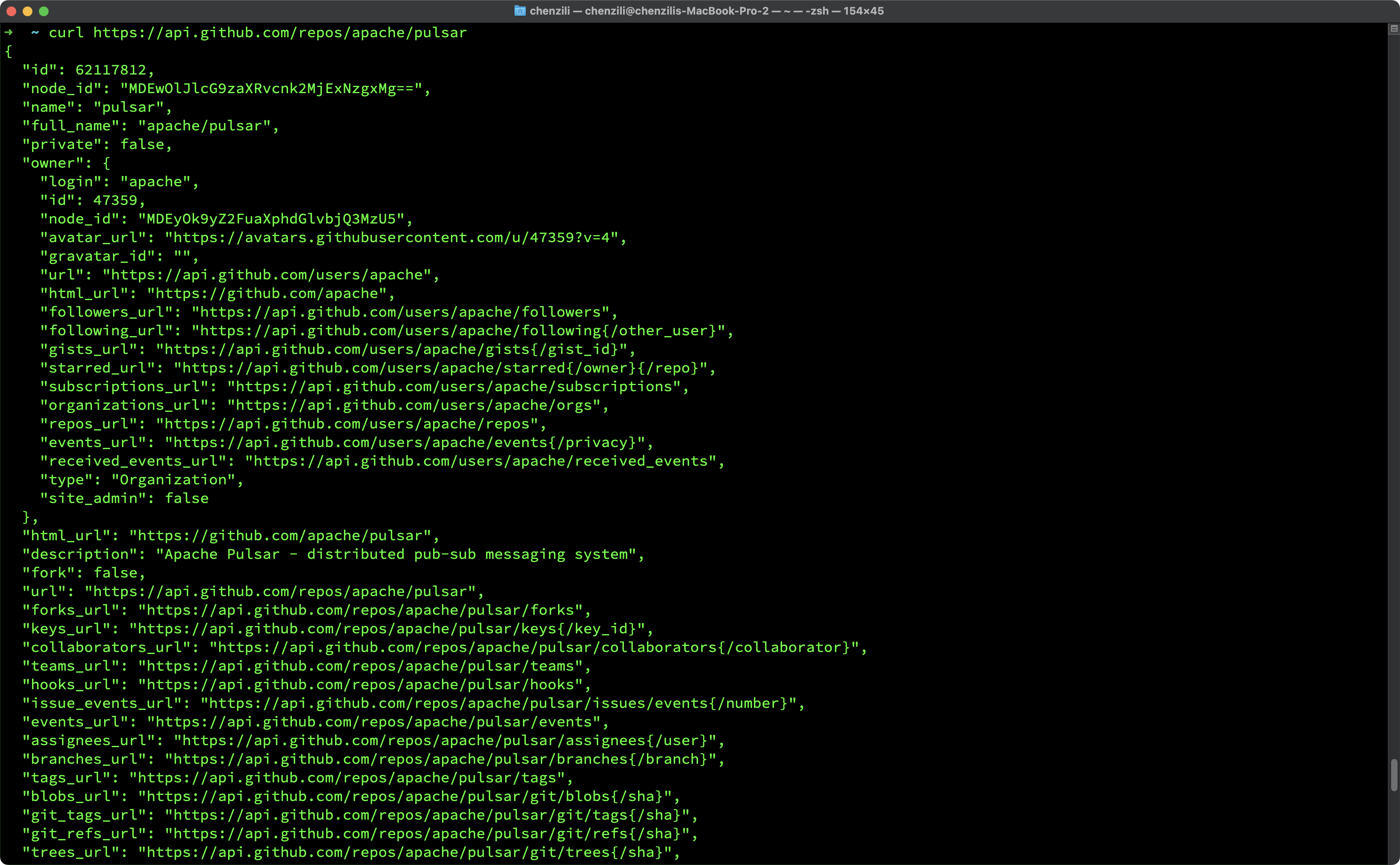Click the owner events_url with {/privacy}
Screen dimensions: 1400x865
pos(347,442)
